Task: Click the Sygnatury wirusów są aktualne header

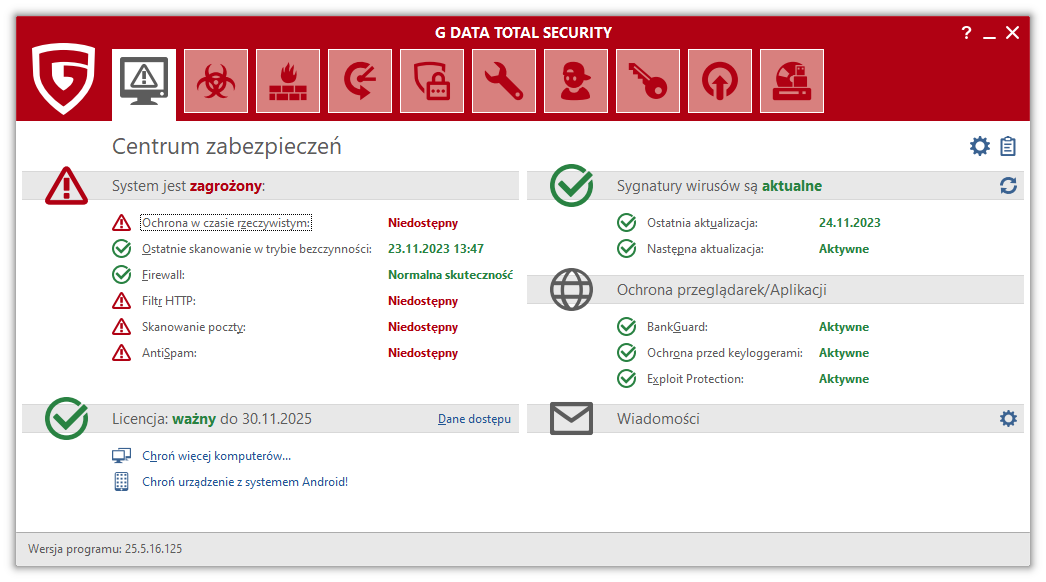Action: tap(719, 186)
